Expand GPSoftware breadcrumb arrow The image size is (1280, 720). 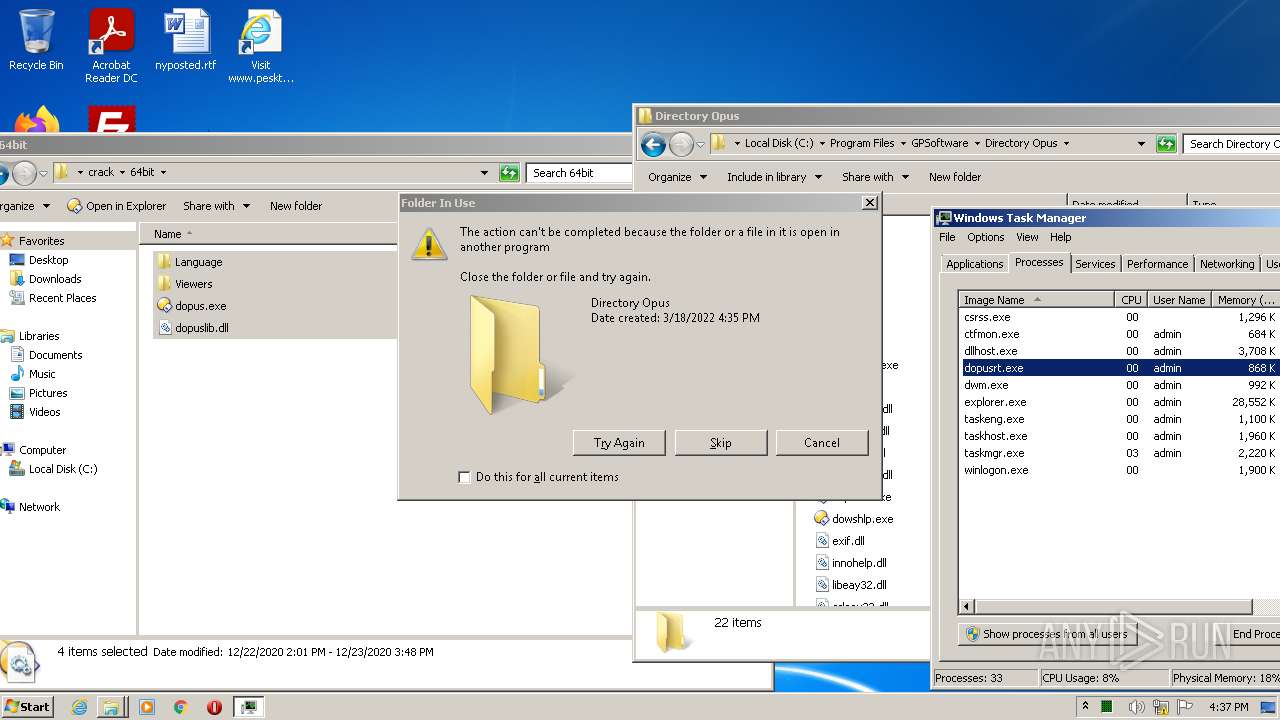click(x=977, y=144)
